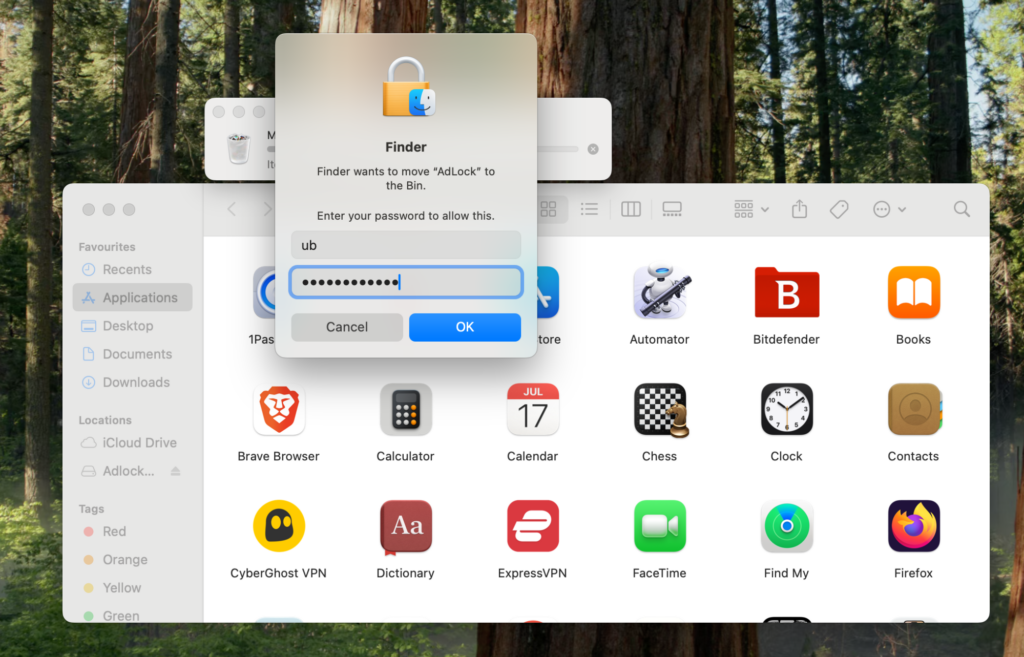Viewport: 1024px width, 657px height.
Task: Switch Finder to gallery view
Action: (672, 209)
